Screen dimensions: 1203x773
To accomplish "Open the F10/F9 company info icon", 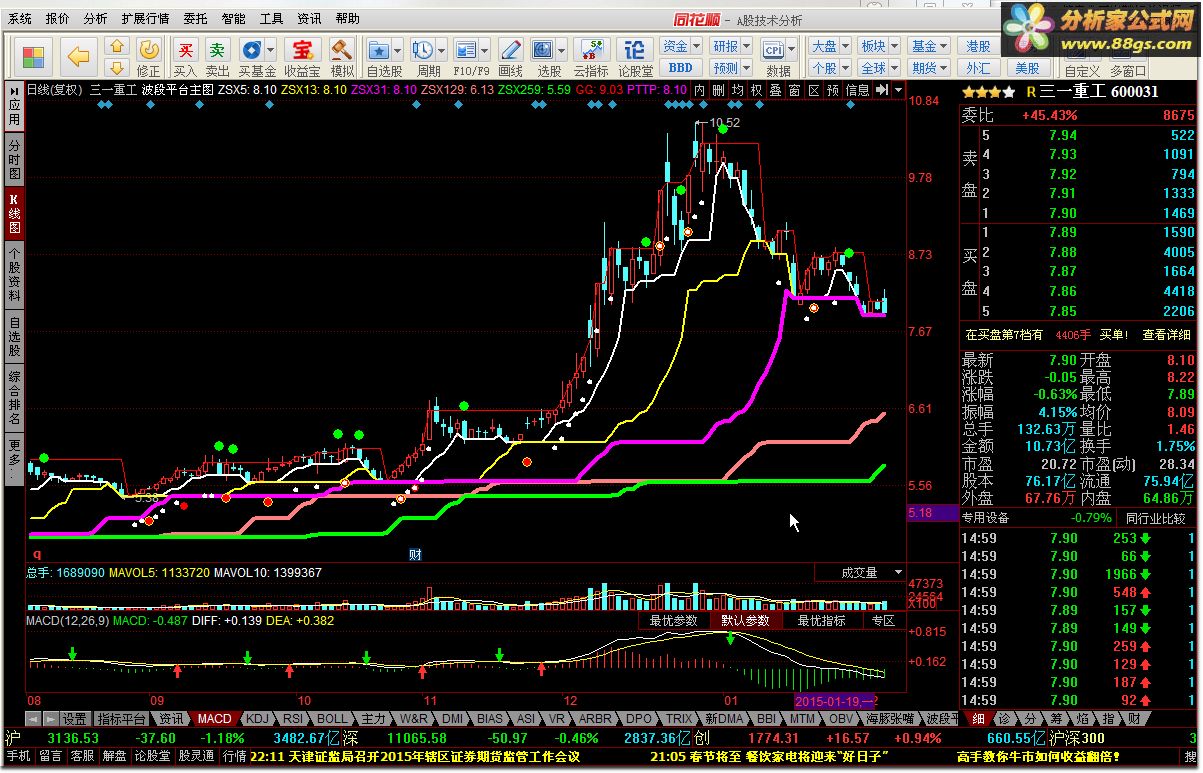I will (x=466, y=50).
